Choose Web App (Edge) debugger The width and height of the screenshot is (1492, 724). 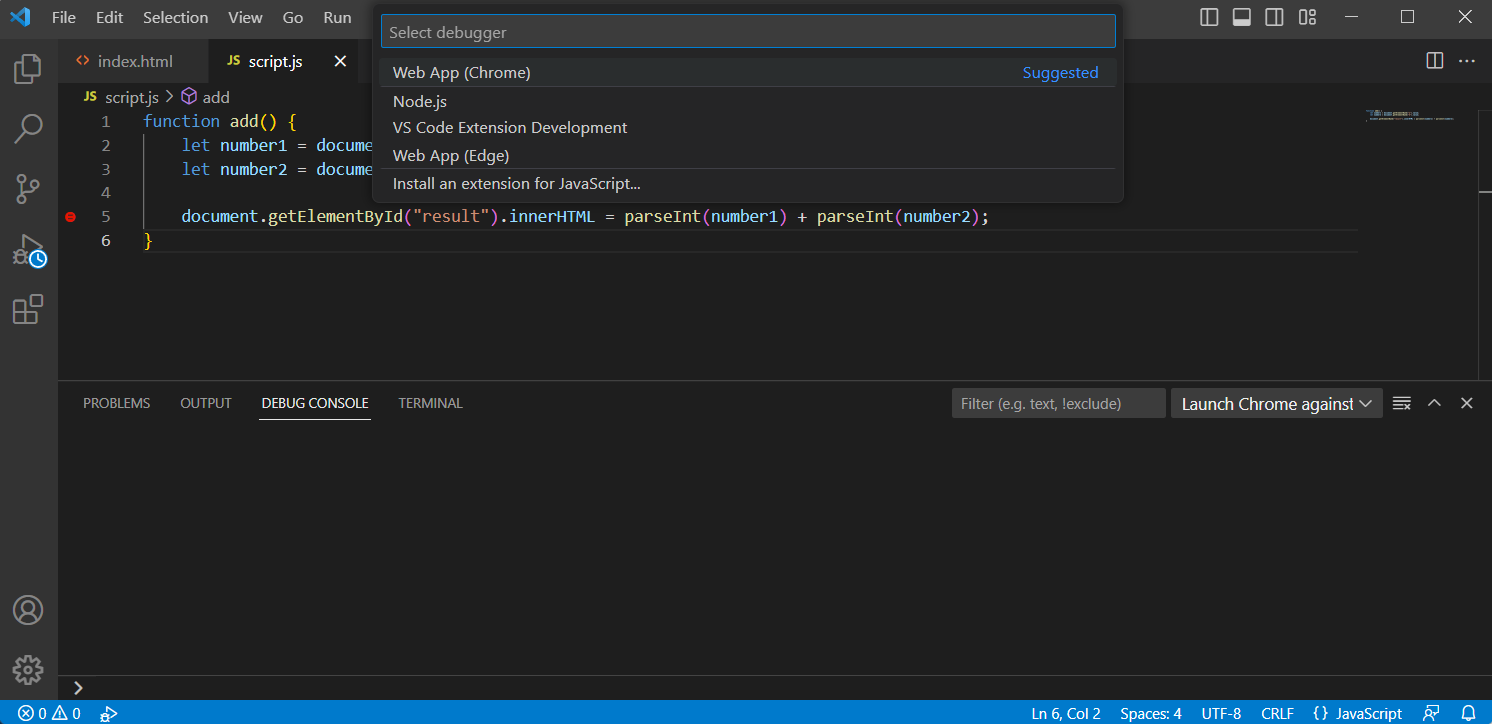pyautogui.click(x=748, y=155)
